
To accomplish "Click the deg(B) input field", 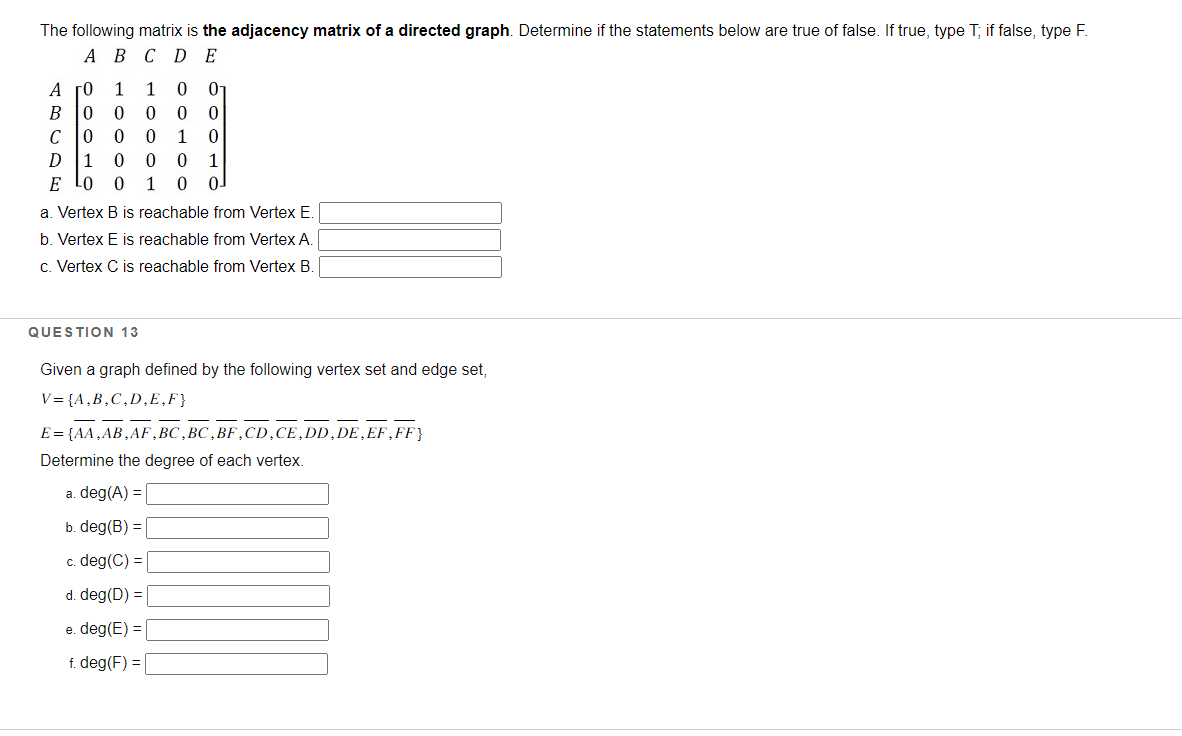I will pos(236,527).
